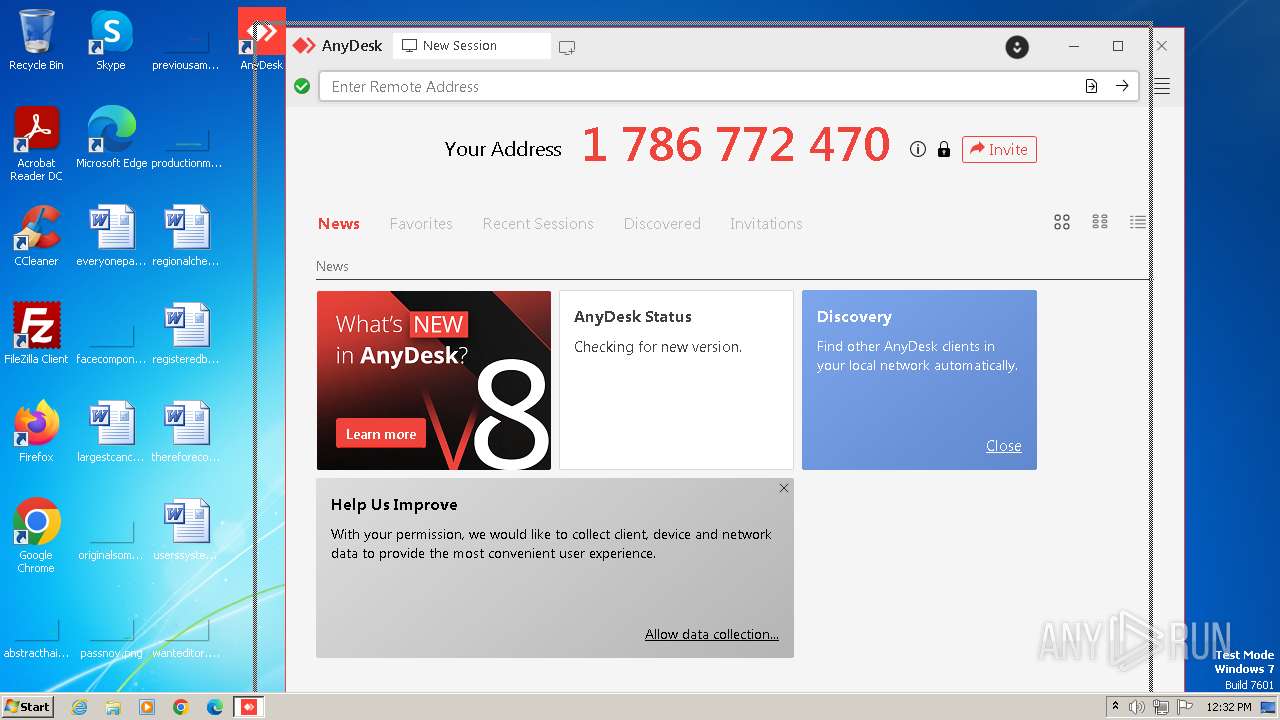
Task: Open Windows Explorer from the taskbar
Action: [x=113, y=707]
